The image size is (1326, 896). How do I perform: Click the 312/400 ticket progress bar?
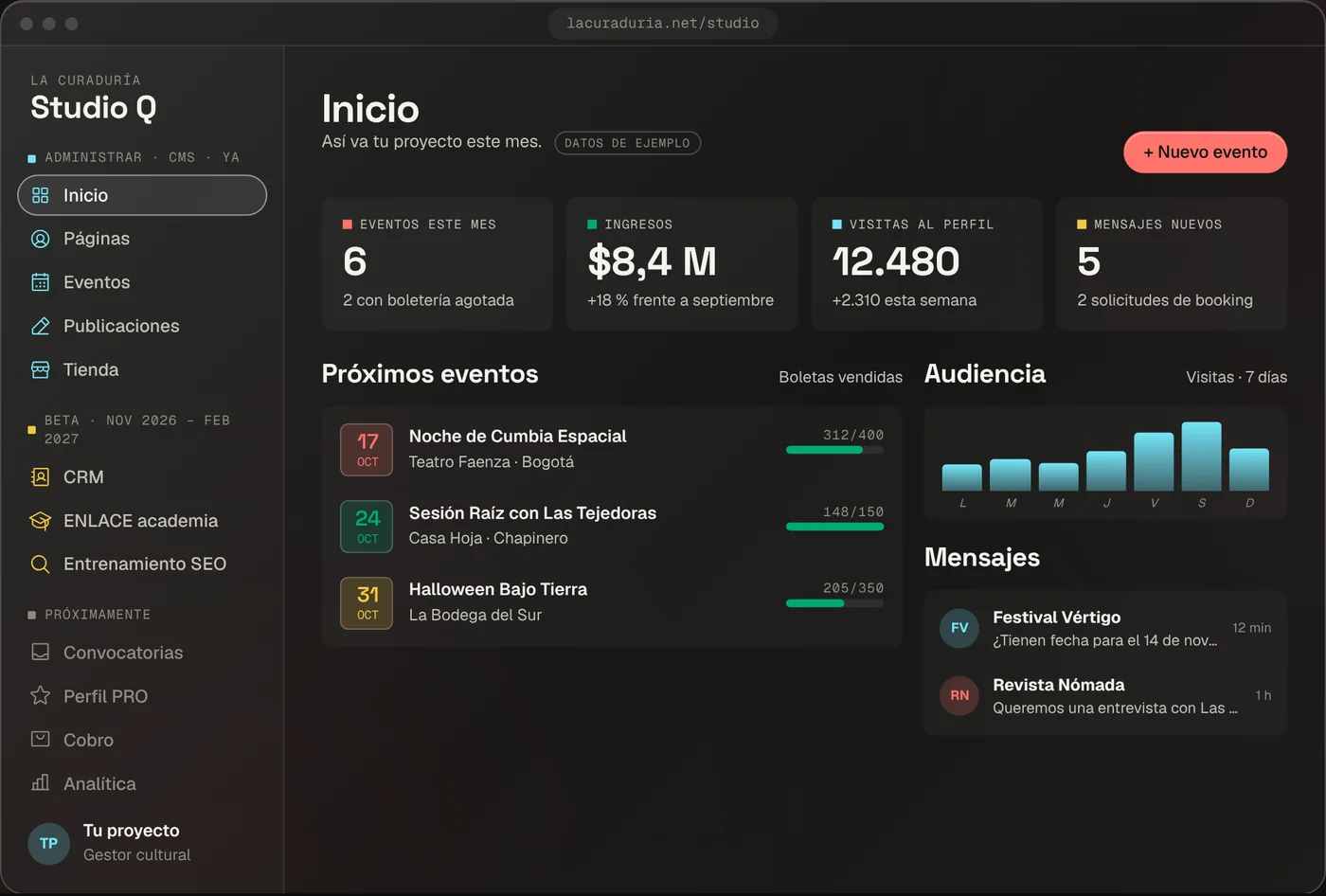tap(834, 450)
